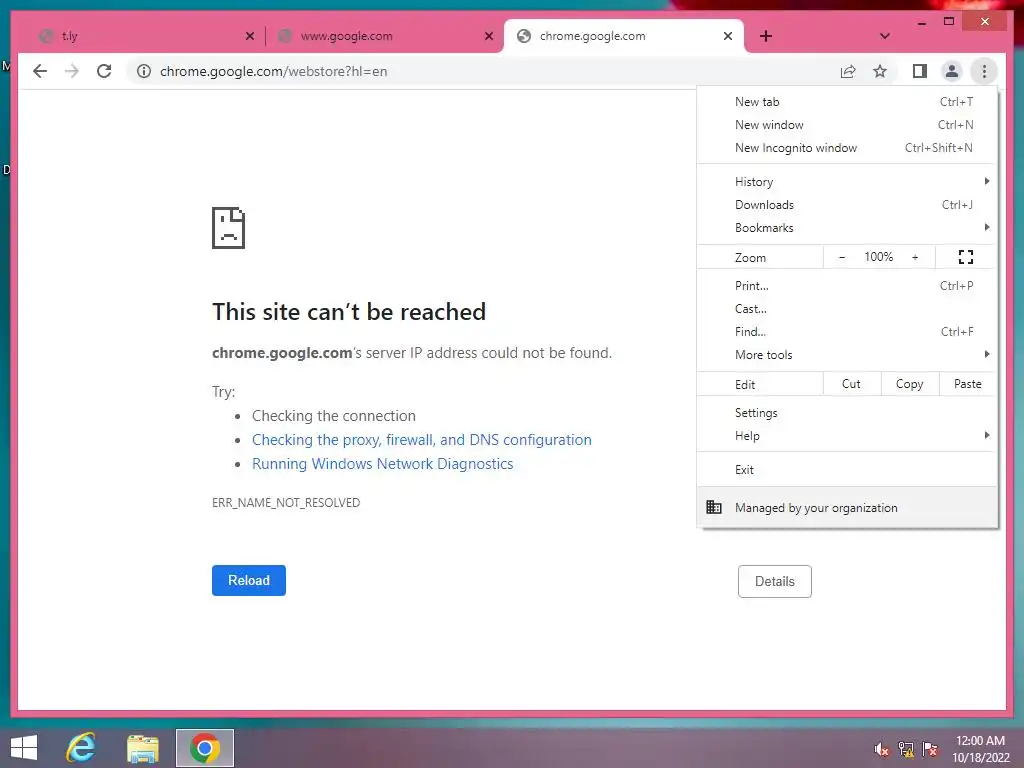
Task: Open the tab search chevron
Action: [884, 36]
